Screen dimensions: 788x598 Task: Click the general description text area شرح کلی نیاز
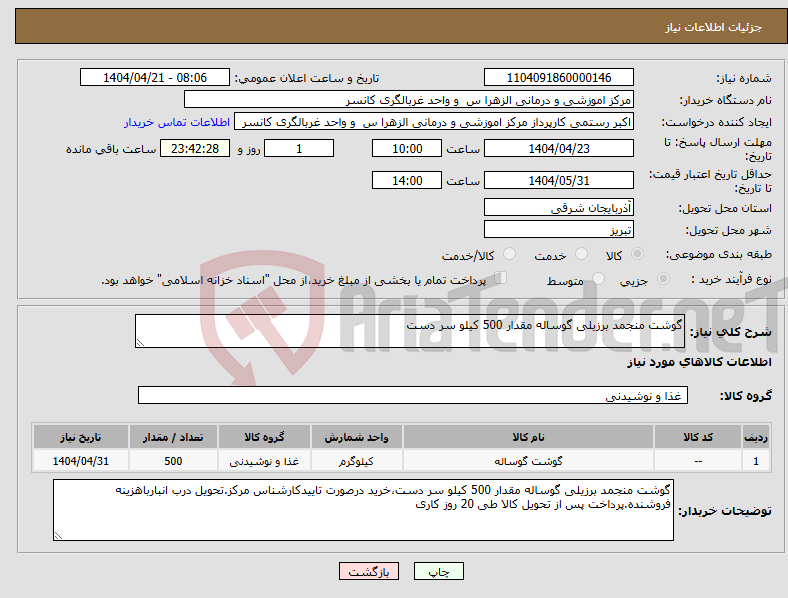point(410,331)
